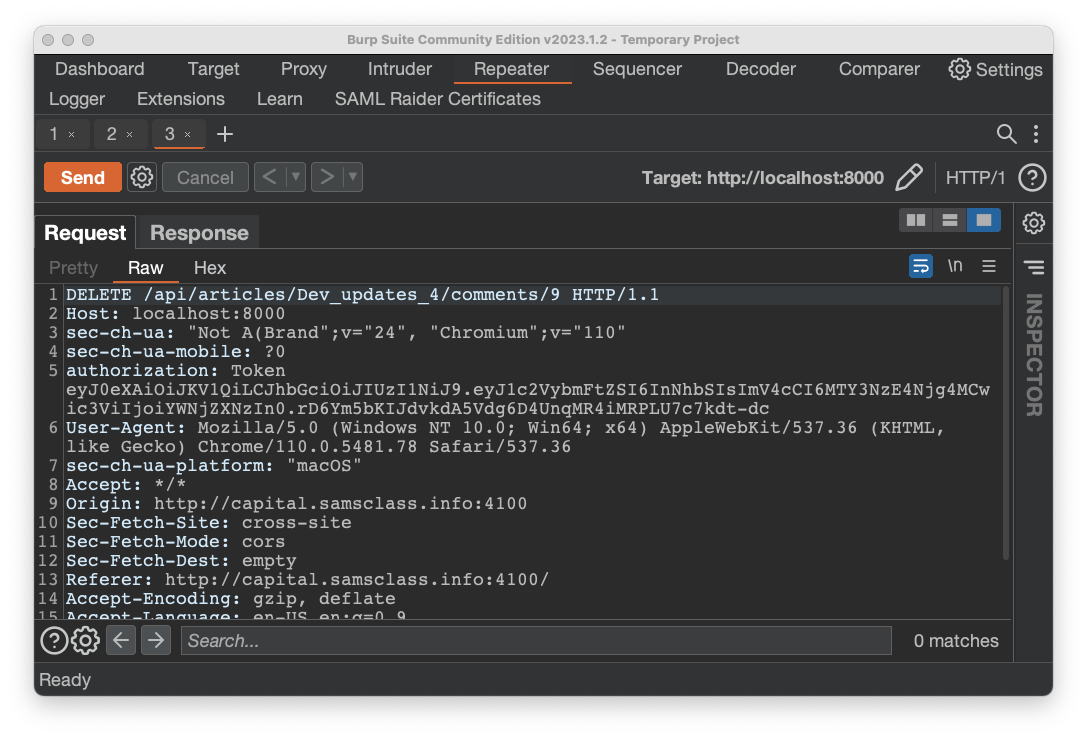
Task: Switch to the Intruder tab
Action: pos(400,69)
